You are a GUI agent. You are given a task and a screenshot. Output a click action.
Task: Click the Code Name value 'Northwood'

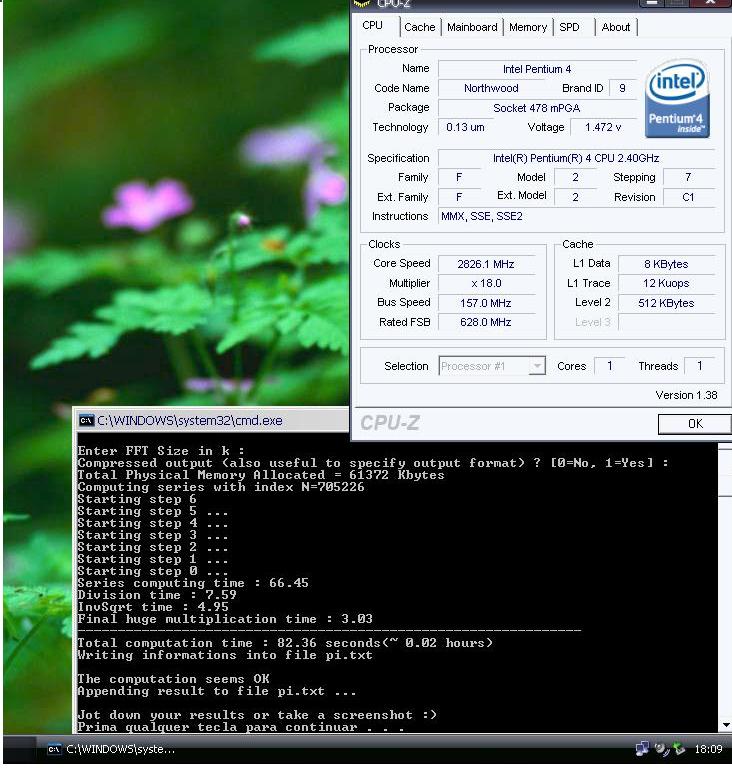(491, 88)
